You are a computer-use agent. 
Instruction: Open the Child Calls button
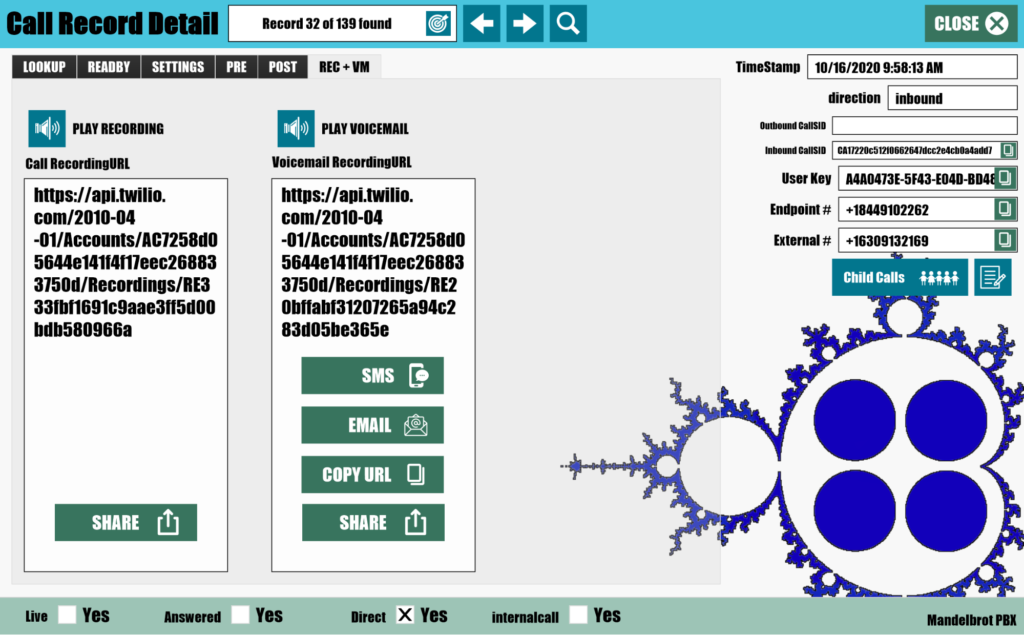[x=900, y=277]
